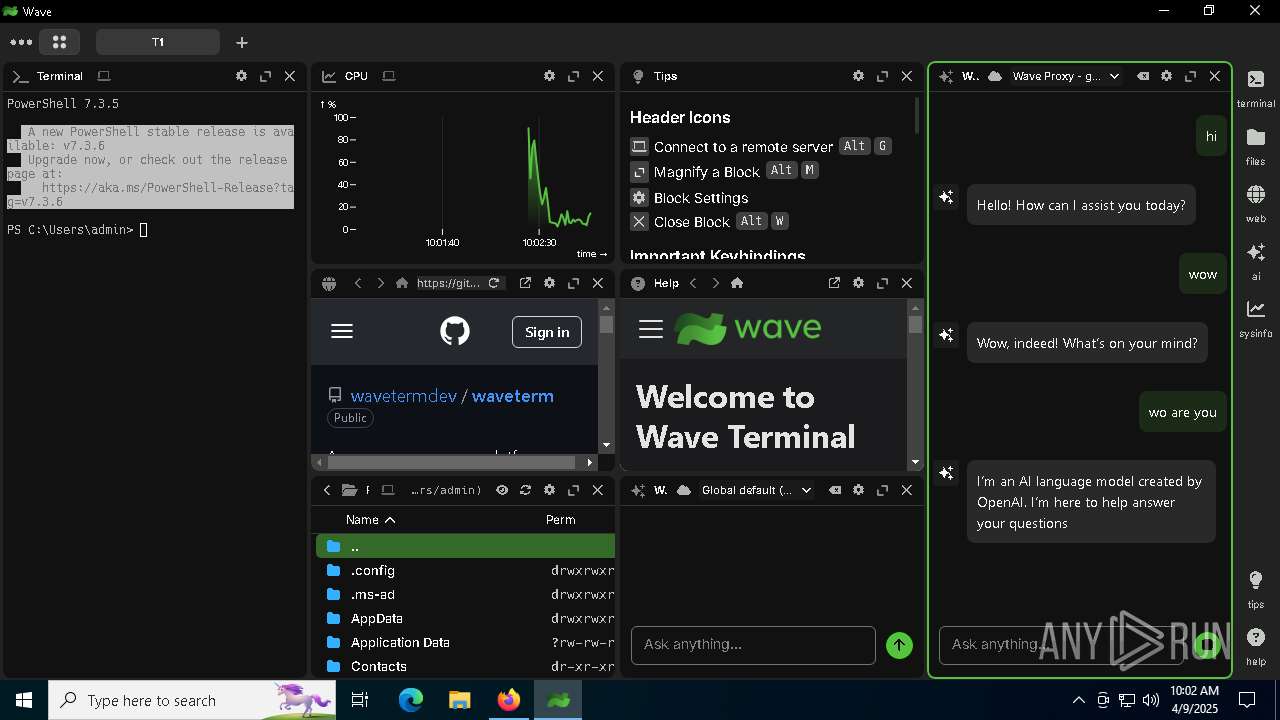Switch to tab T1

(x=158, y=42)
